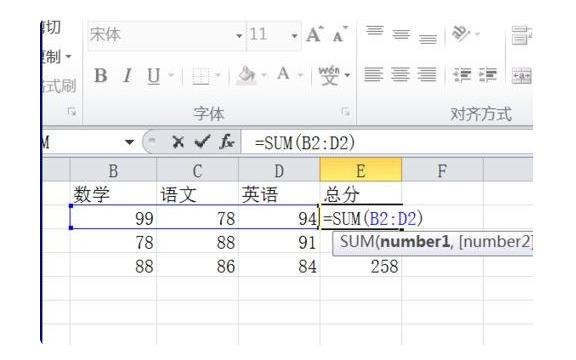Click cell with value 94
This screenshot has height=360, width=576.
279,218
